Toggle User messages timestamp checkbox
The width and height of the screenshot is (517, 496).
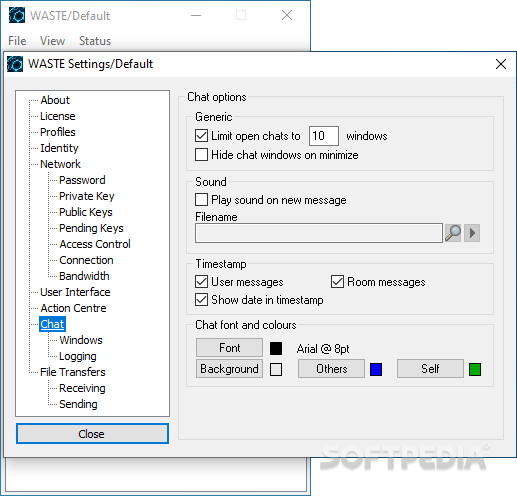coord(201,282)
